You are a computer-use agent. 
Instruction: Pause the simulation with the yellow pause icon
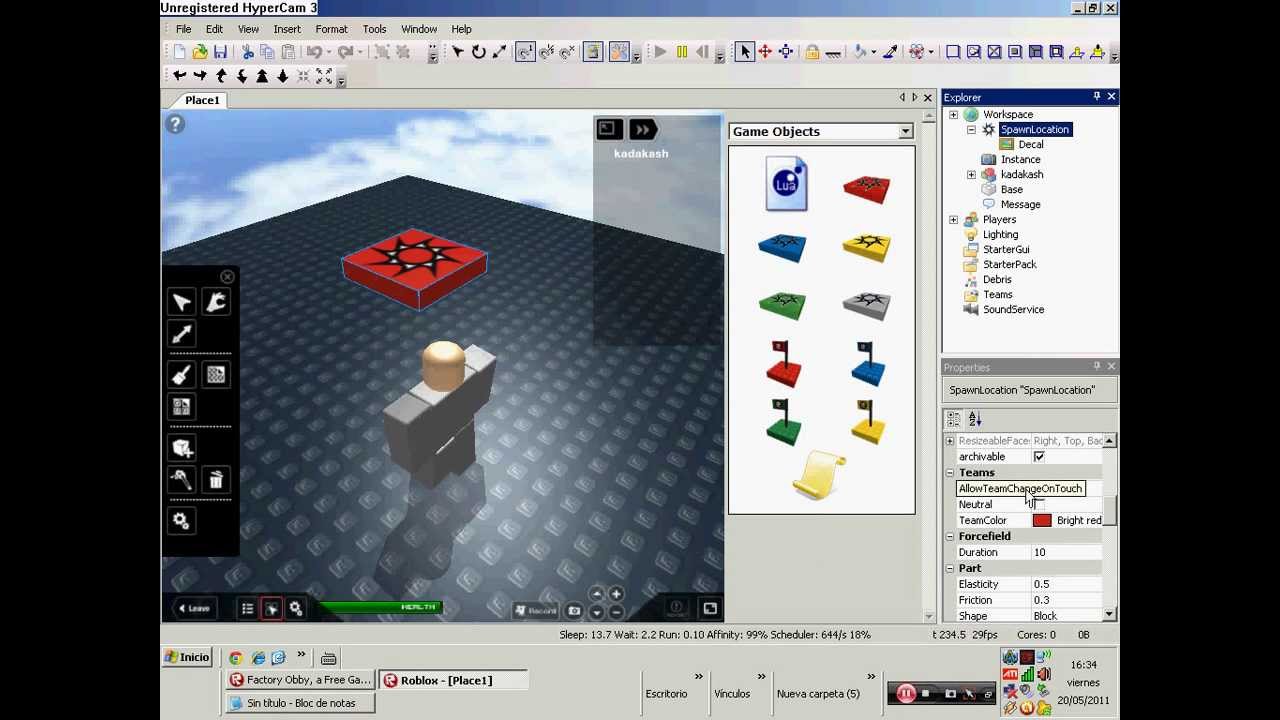pyautogui.click(x=681, y=52)
